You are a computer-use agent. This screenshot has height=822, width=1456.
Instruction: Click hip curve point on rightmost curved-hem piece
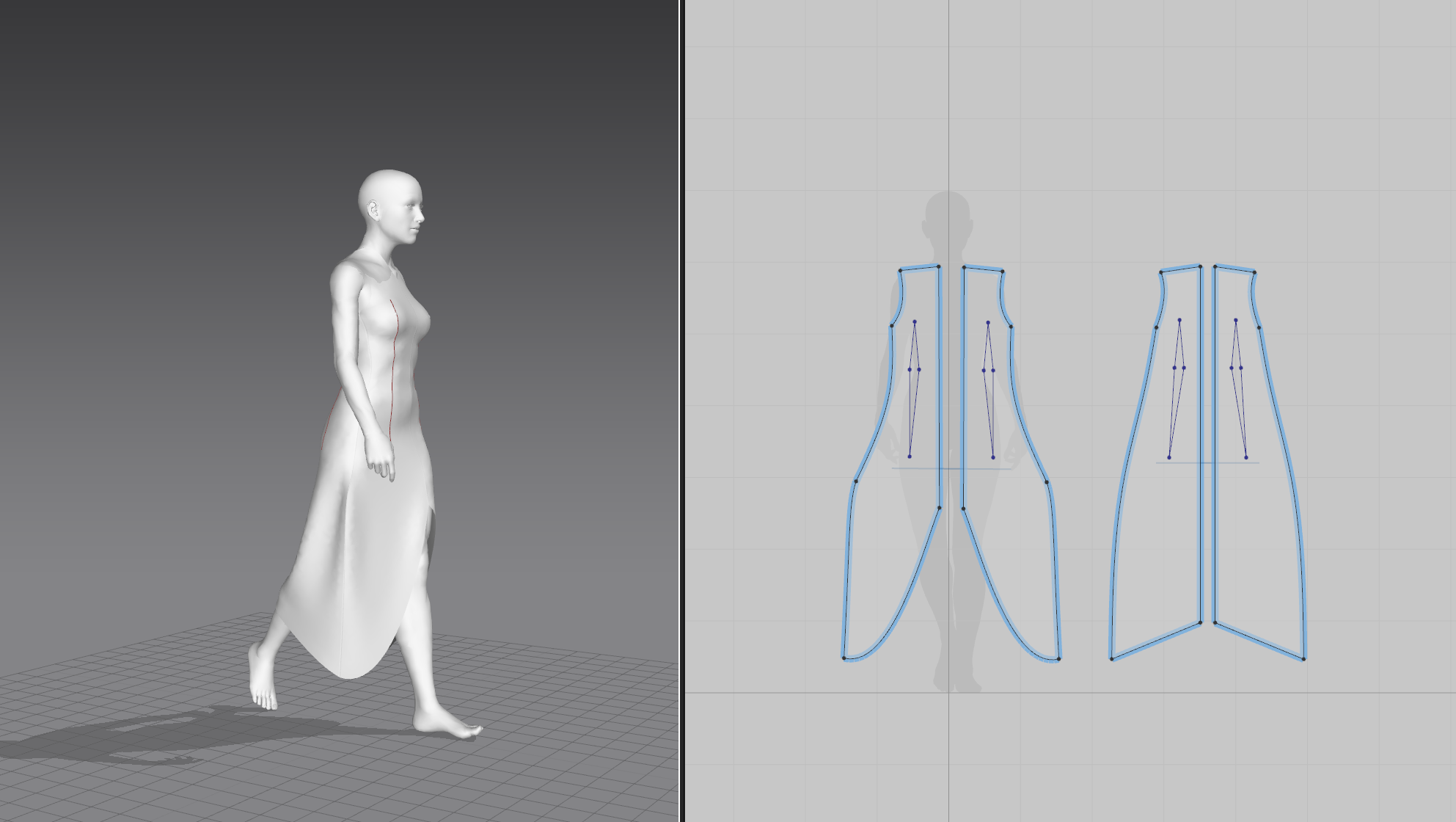[x=1047, y=482]
